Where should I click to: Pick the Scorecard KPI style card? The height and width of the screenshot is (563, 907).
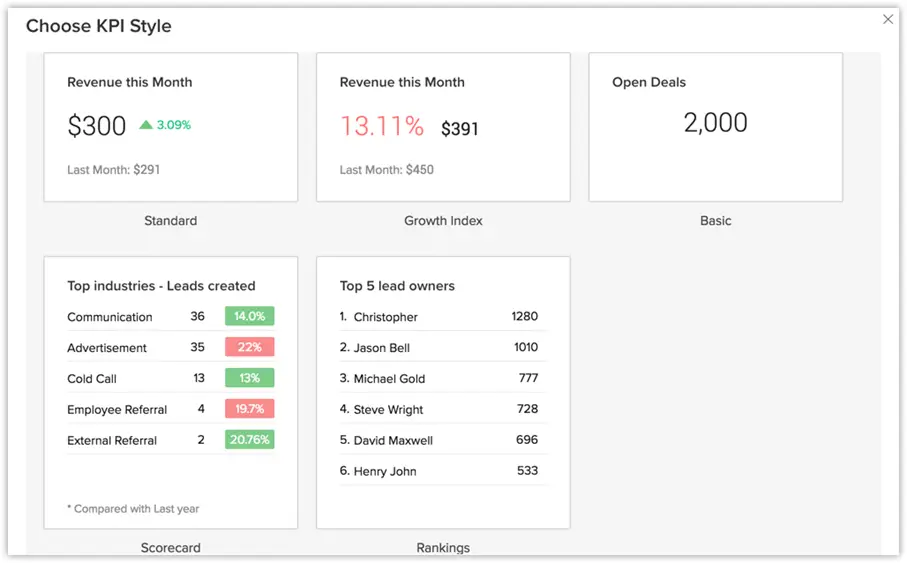point(170,392)
